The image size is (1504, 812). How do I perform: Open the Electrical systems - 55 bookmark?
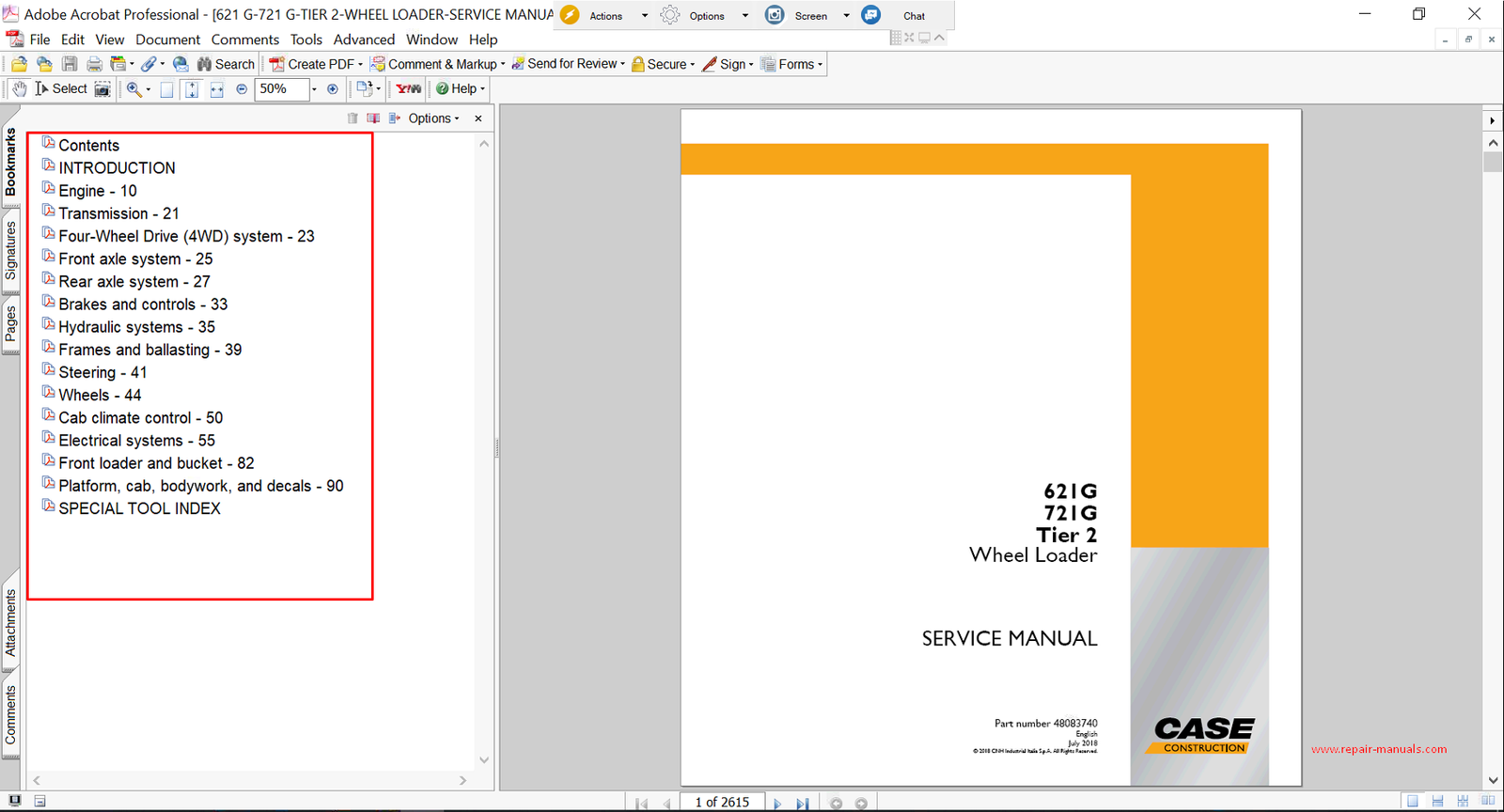[136, 441]
